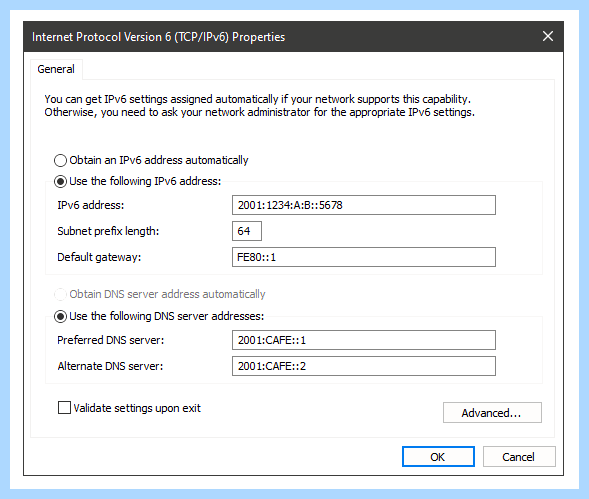Click the IPv6 address input field
The width and height of the screenshot is (589, 499).
[364, 205]
